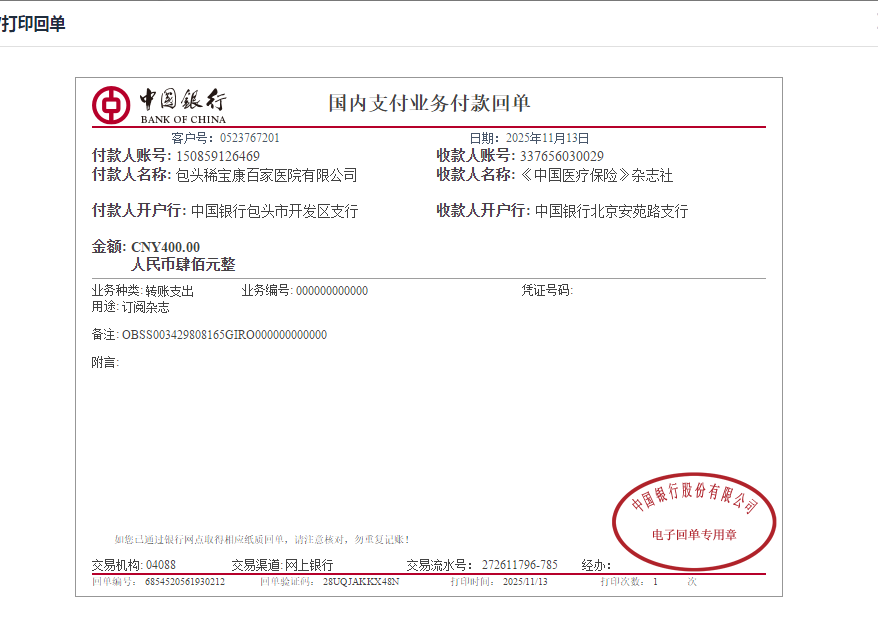
Task: Click the Bank of China logo
Action: [159, 105]
